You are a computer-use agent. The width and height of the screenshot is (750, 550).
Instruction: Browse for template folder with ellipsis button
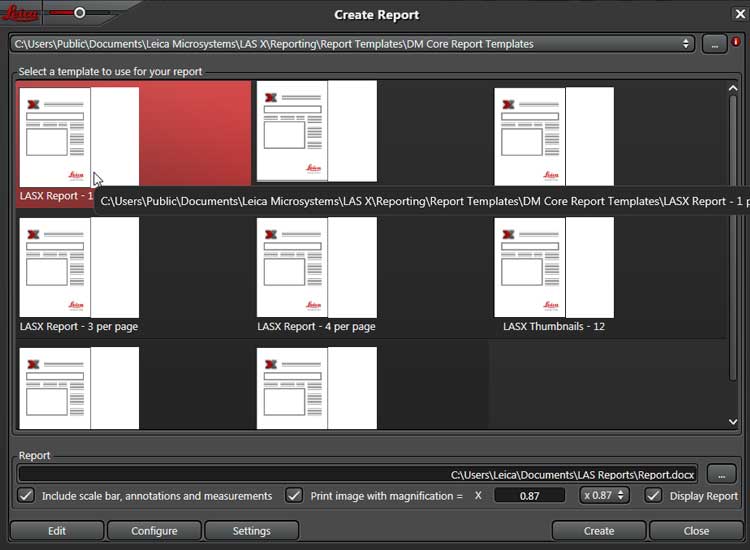point(714,44)
